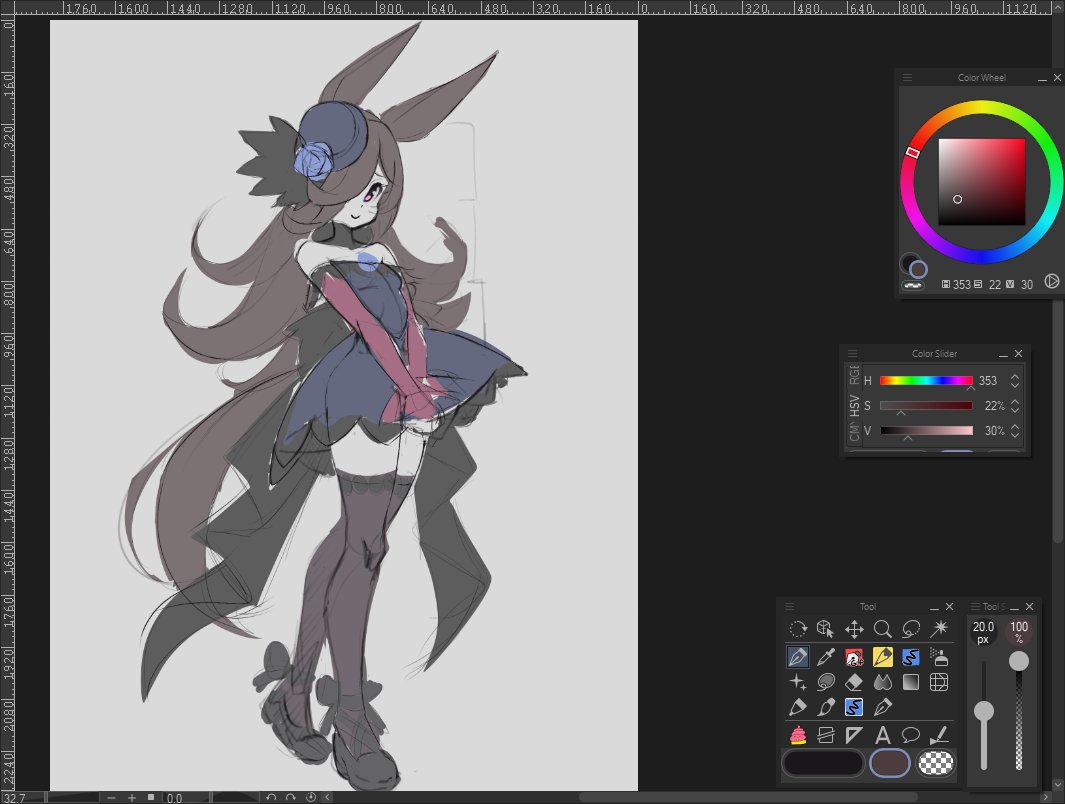Reset canvas rotation in the status bar
This screenshot has width=1065, height=804.
click(x=311, y=798)
